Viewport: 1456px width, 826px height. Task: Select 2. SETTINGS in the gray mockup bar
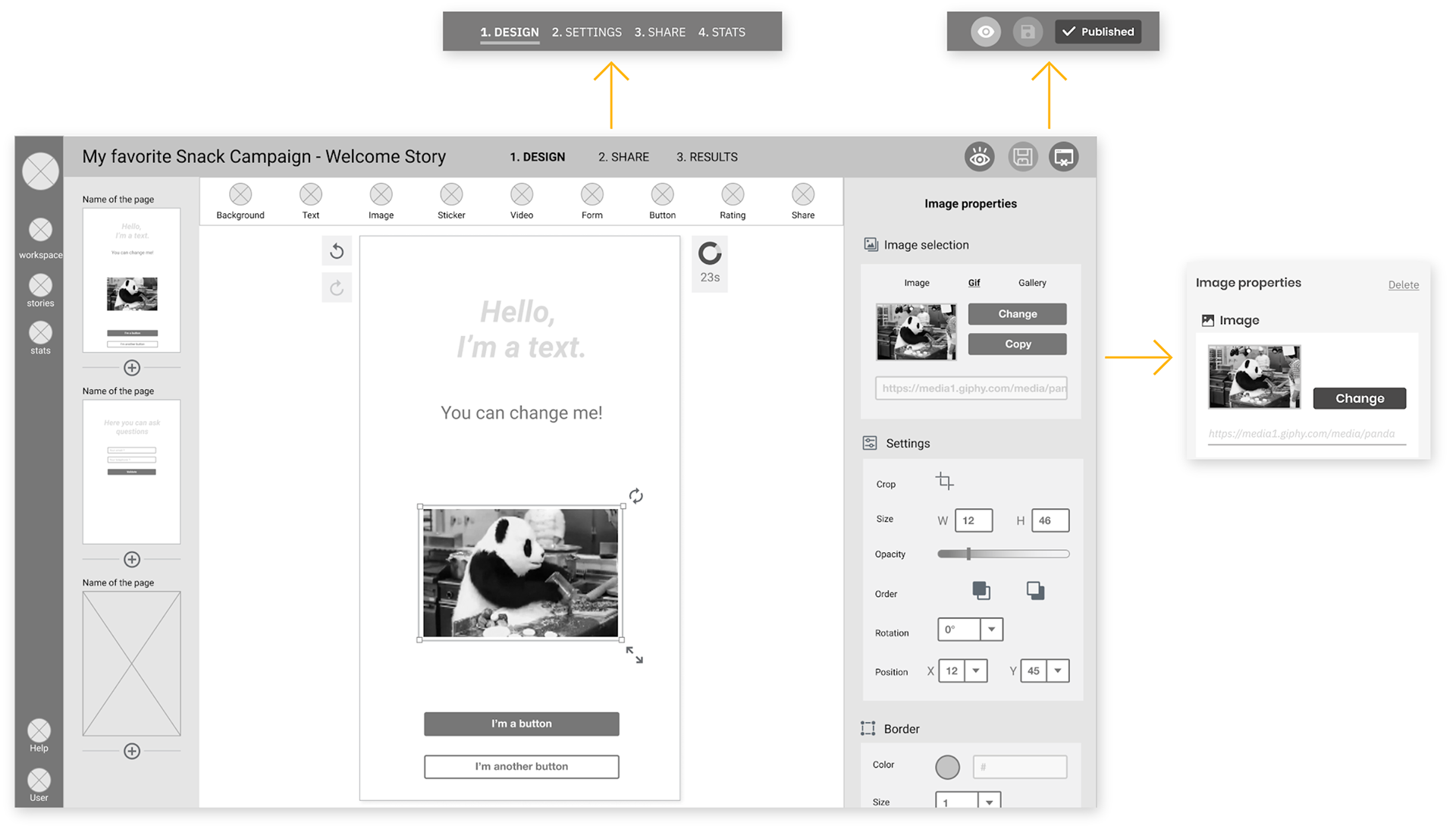pyautogui.click(x=587, y=32)
